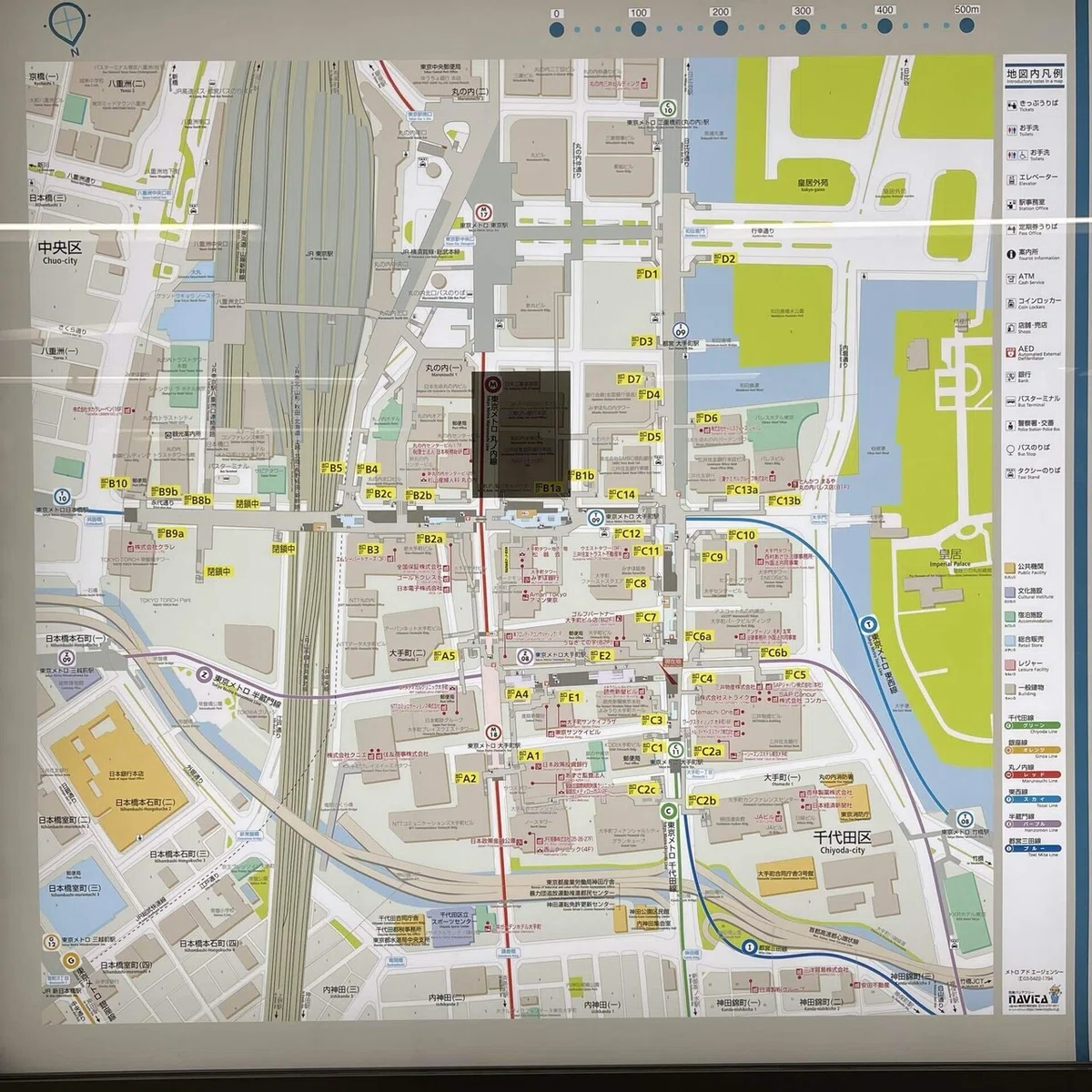Click the Accommodation color swatch
Viewport: 1092px width, 1092px height.
pyautogui.click(x=1012, y=618)
